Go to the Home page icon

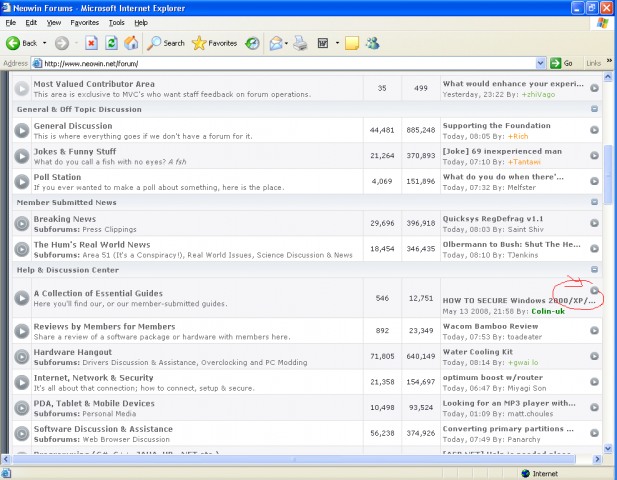coord(130,43)
